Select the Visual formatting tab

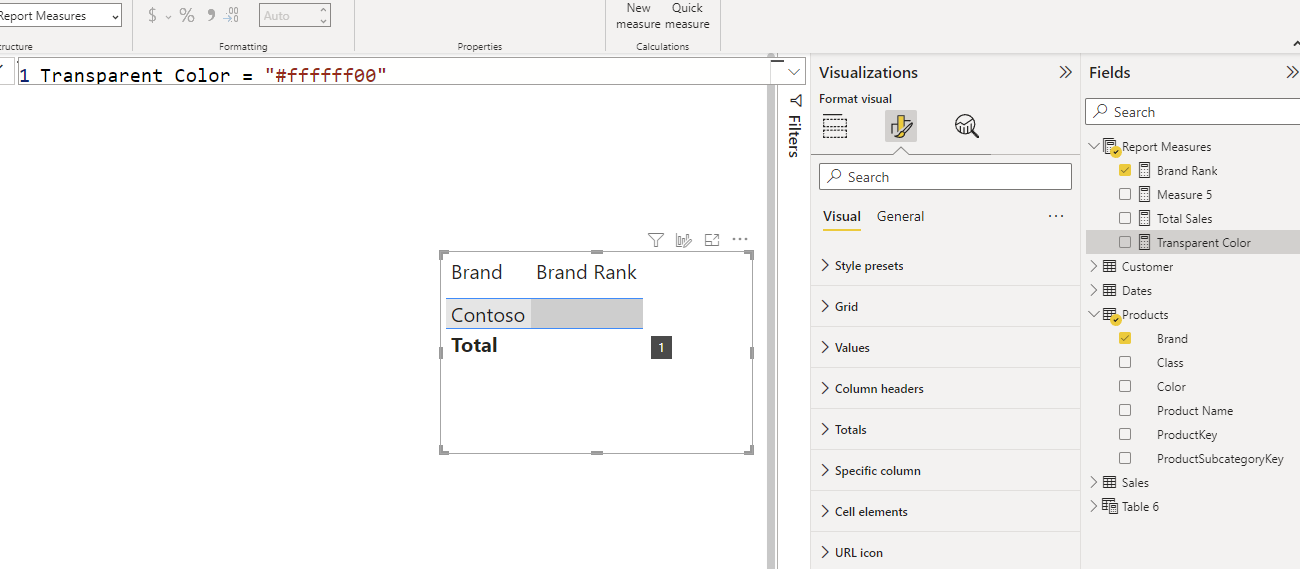click(x=841, y=217)
